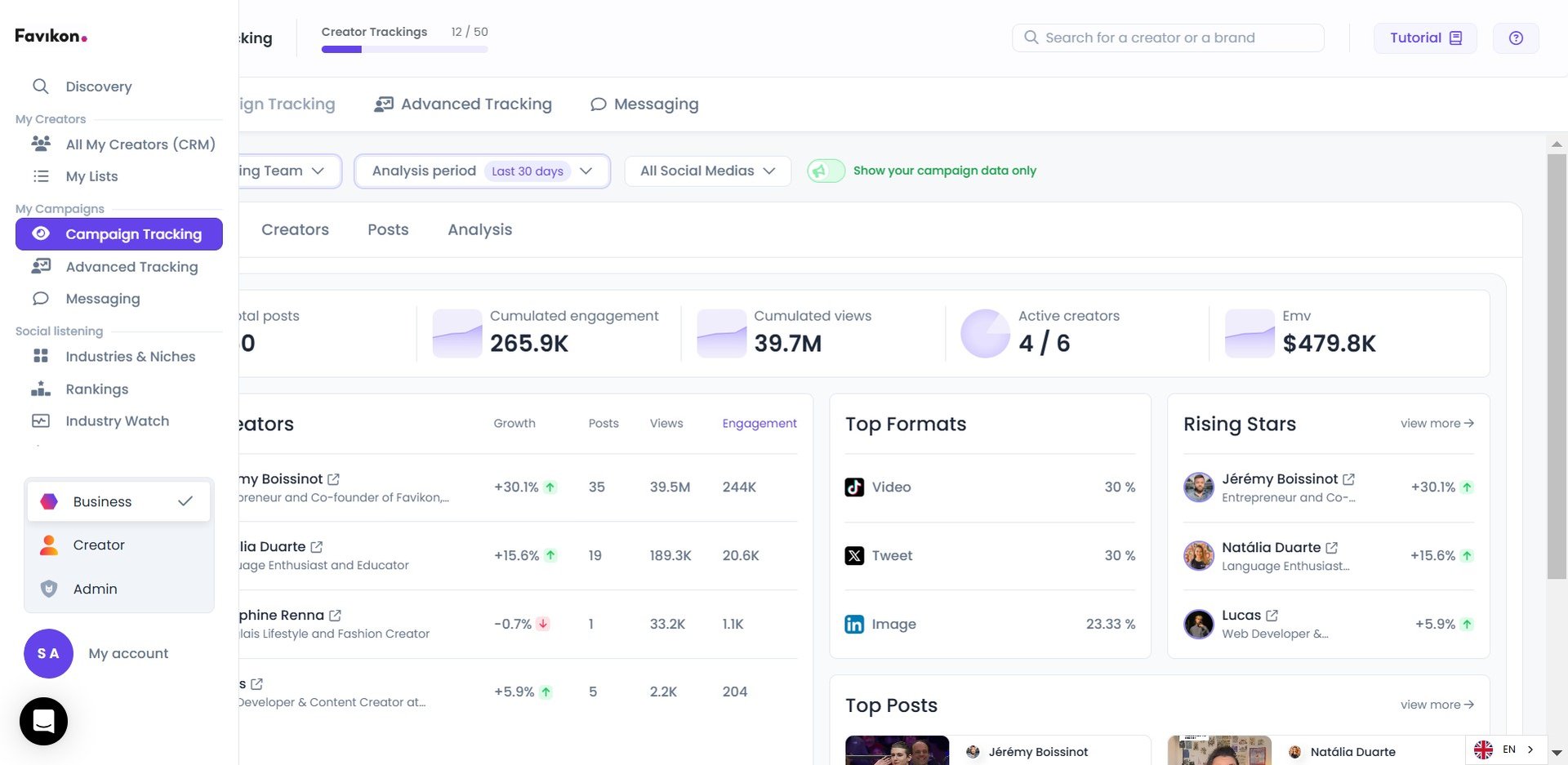Open Jérémy Boissinot's external link icon in Rising Stars
Viewport: 1568px width, 765px height.
point(1348,479)
